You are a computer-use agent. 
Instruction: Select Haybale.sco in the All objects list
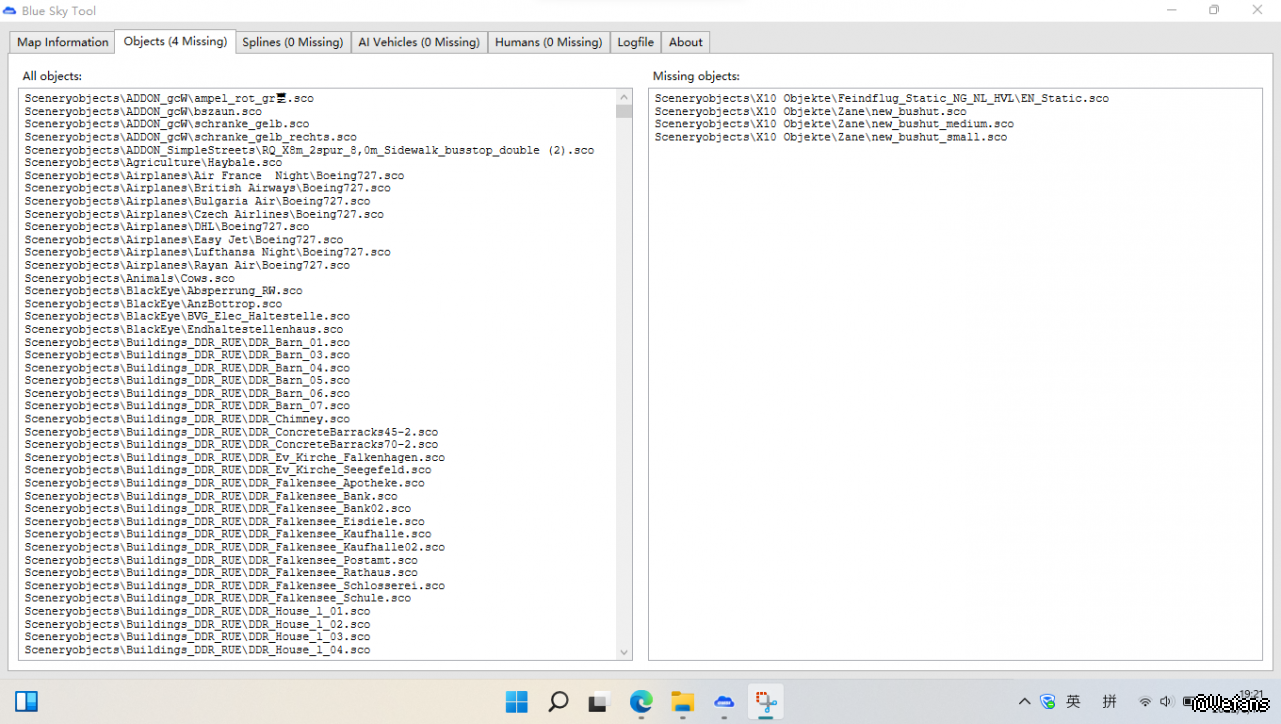(x=153, y=163)
